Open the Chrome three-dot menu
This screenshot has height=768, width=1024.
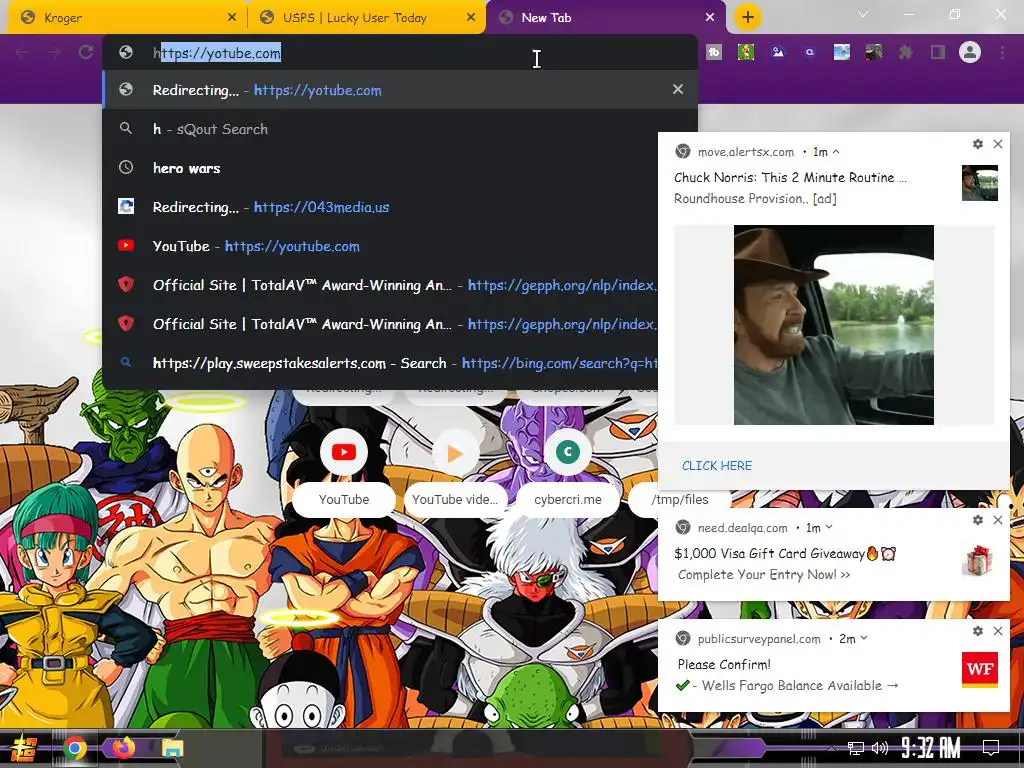pyautogui.click(x=1002, y=52)
